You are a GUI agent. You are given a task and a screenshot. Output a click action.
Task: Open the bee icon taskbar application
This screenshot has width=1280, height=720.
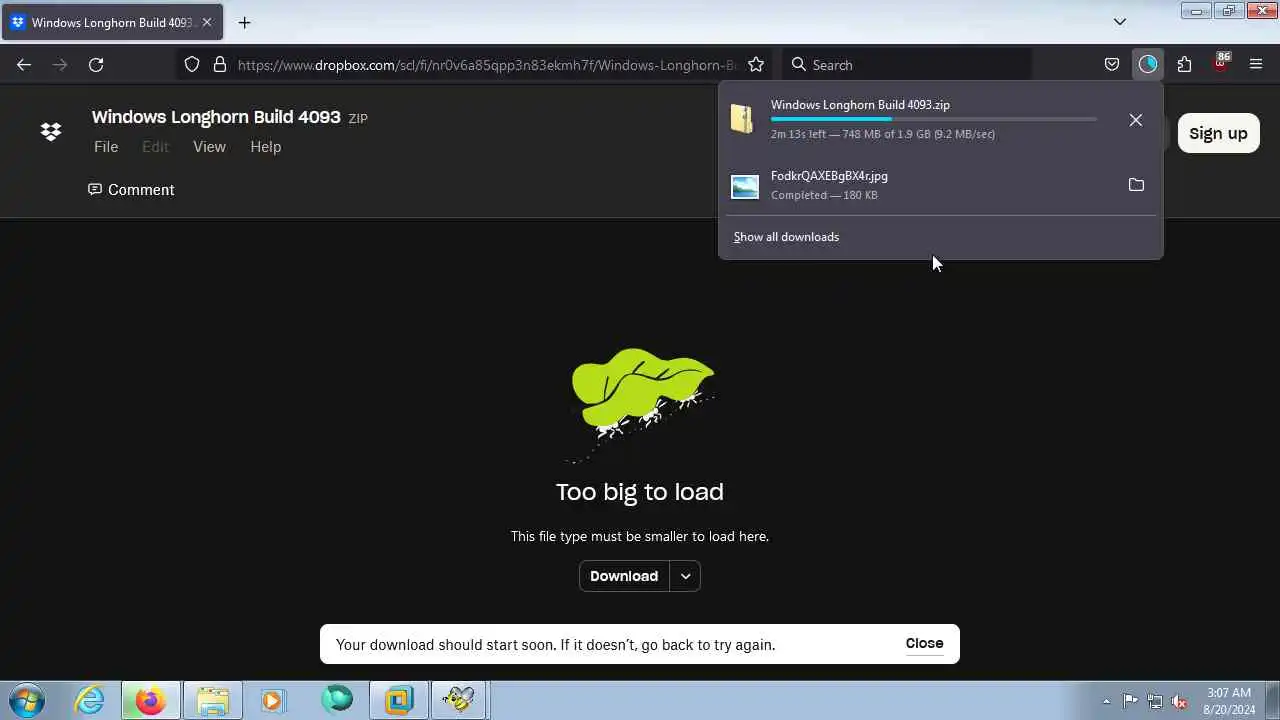pyautogui.click(x=459, y=700)
